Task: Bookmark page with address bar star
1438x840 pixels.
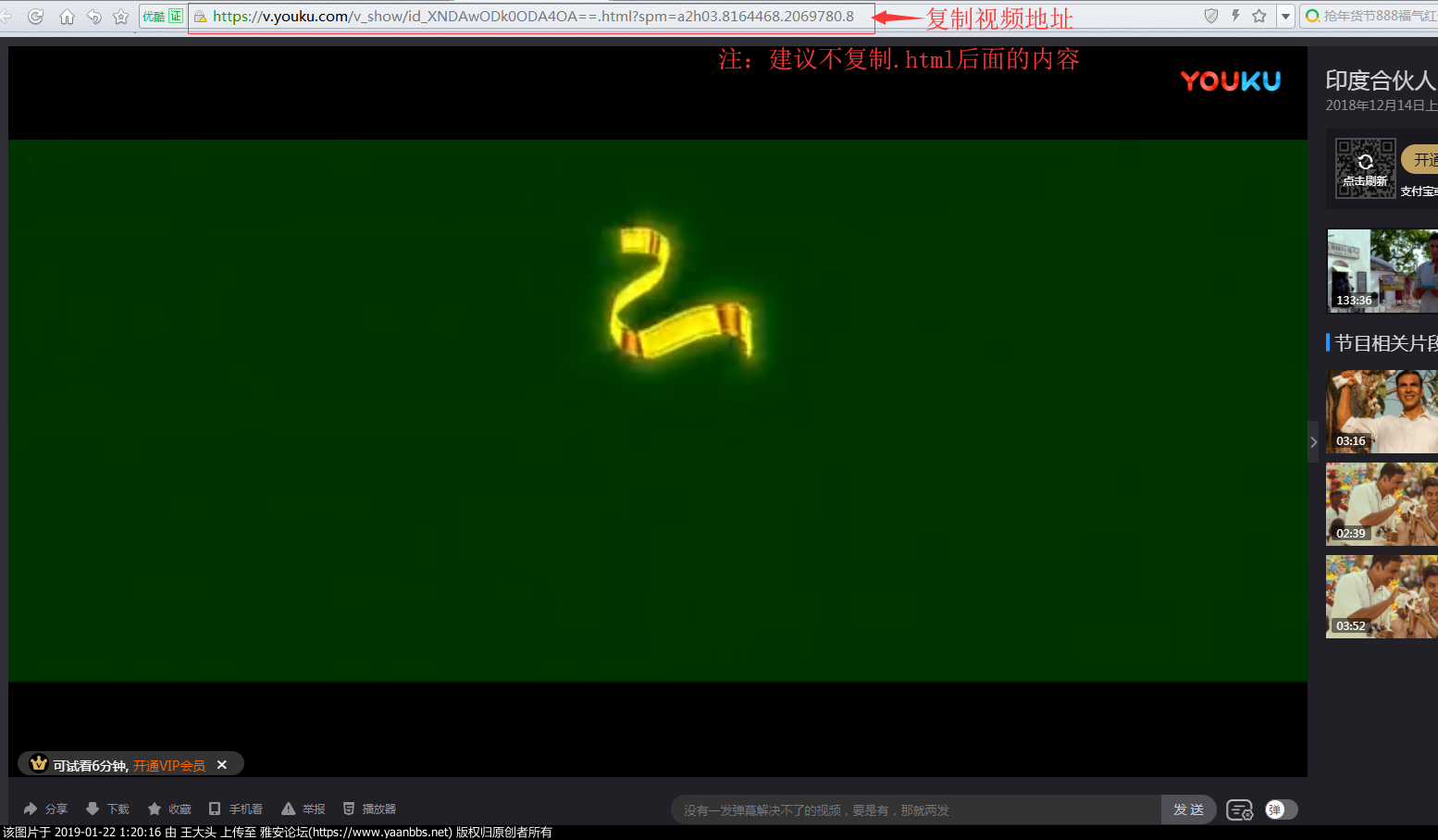Action: (1259, 16)
